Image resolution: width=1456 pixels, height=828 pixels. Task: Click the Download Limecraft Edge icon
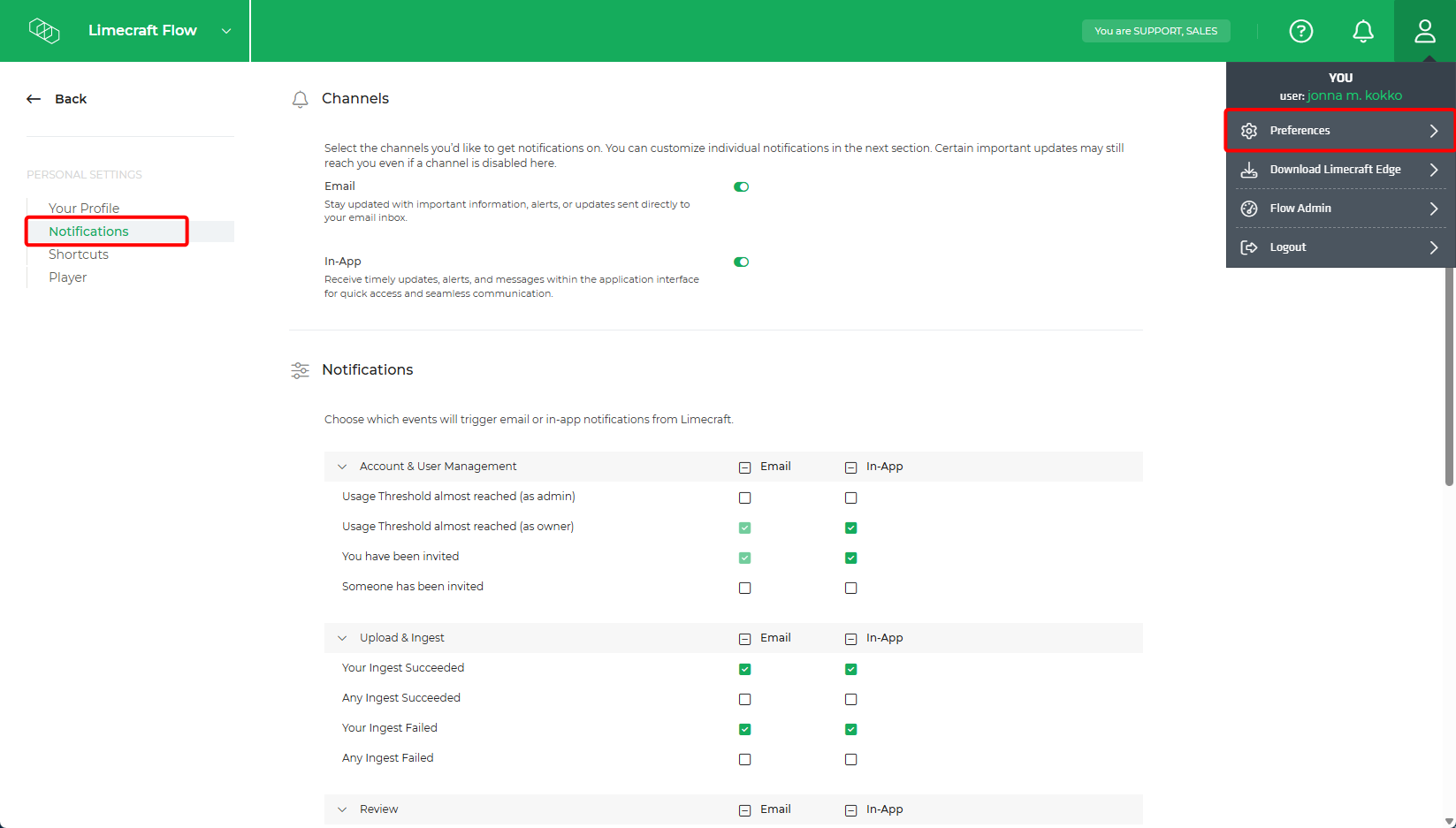pos(1249,169)
